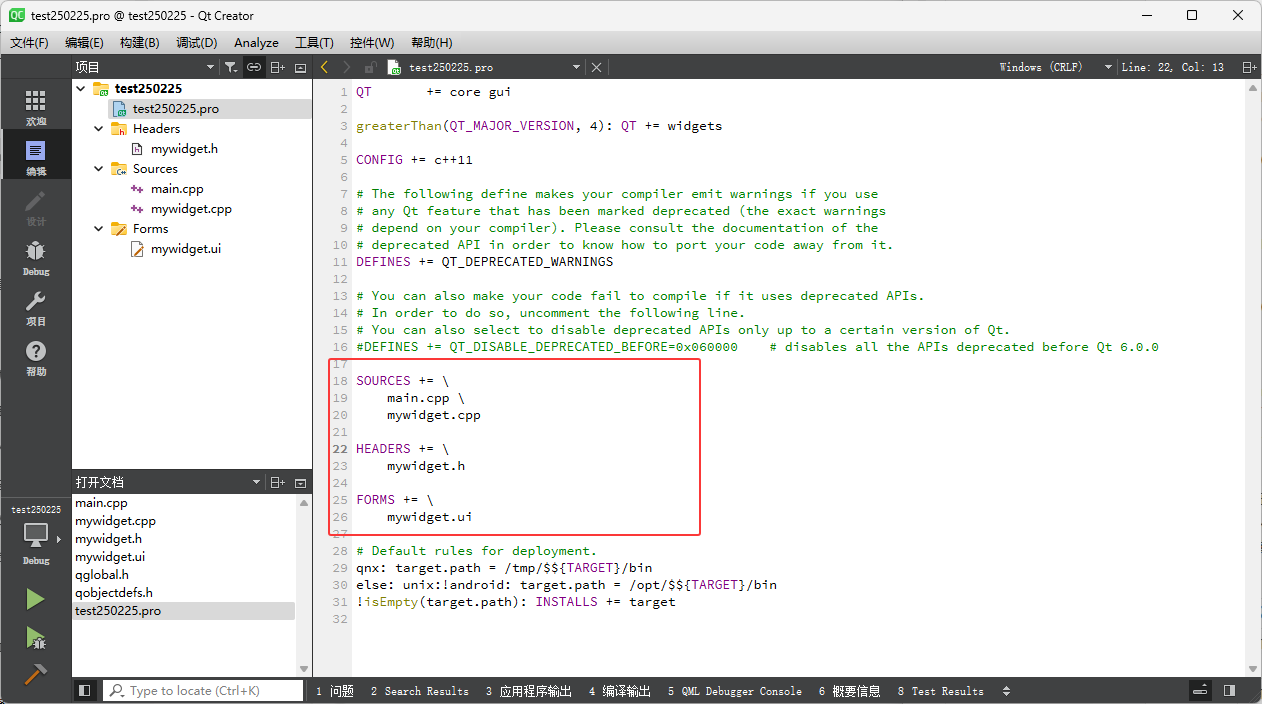Open the output panes extra menu arrows
Image resolution: width=1262 pixels, height=704 pixels.
pyautogui.click(x=1006, y=691)
